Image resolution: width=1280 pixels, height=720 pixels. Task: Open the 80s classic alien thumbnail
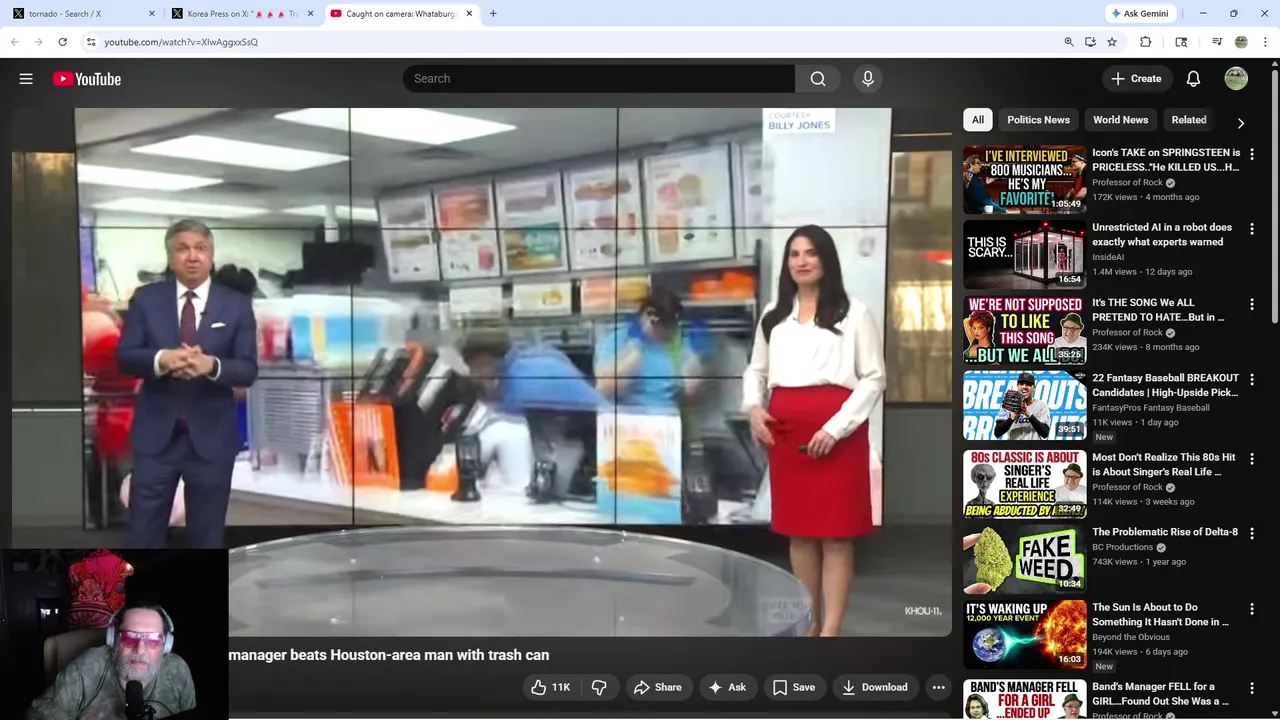click(1024, 483)
